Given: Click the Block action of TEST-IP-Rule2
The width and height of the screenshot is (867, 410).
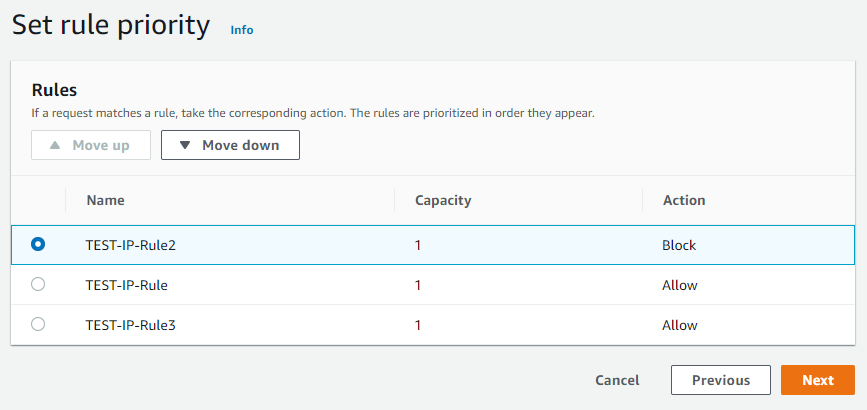Looking at the screenshot, I should pyautogui.click(x=679, y=244).
